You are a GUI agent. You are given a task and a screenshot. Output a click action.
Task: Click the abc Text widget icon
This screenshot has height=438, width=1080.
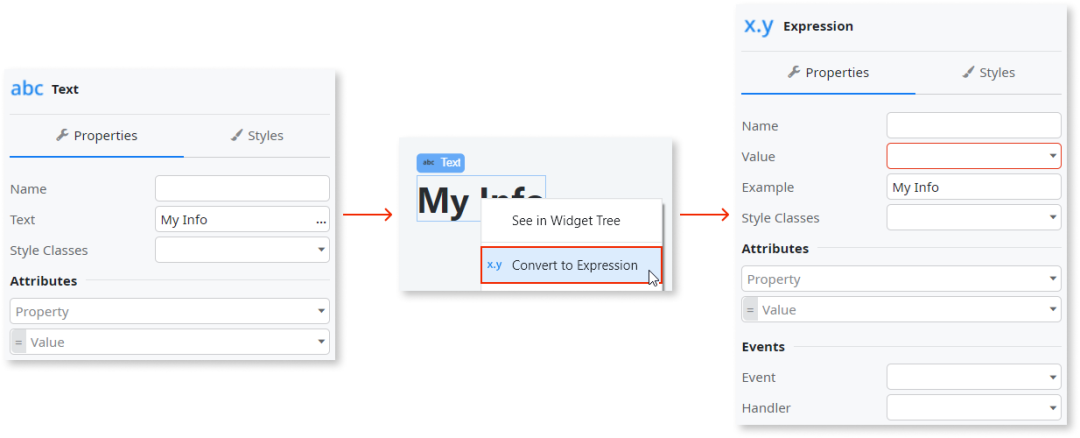point(27,89)
